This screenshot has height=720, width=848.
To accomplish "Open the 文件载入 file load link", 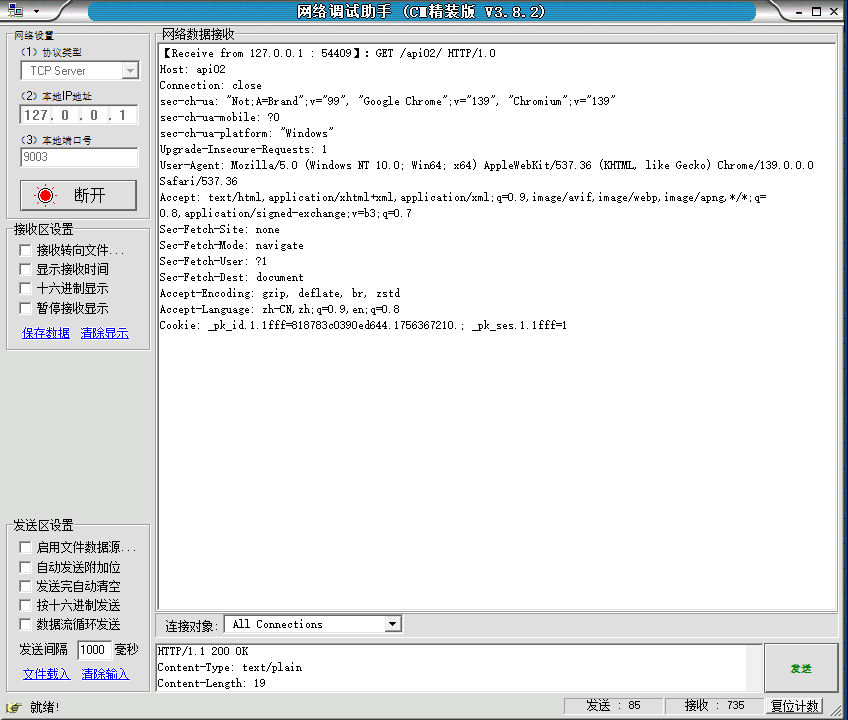I will (46, 674).
